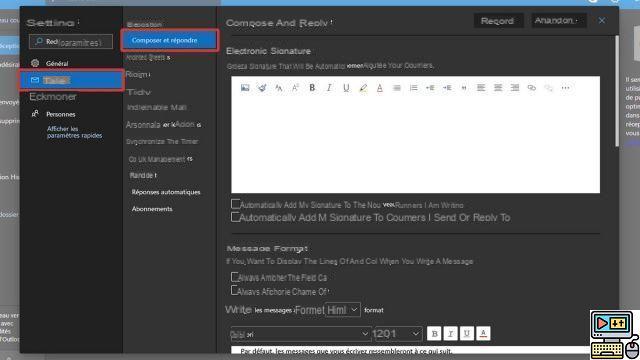Click the superscript A icon in signature toolbar

click(295, 88)
